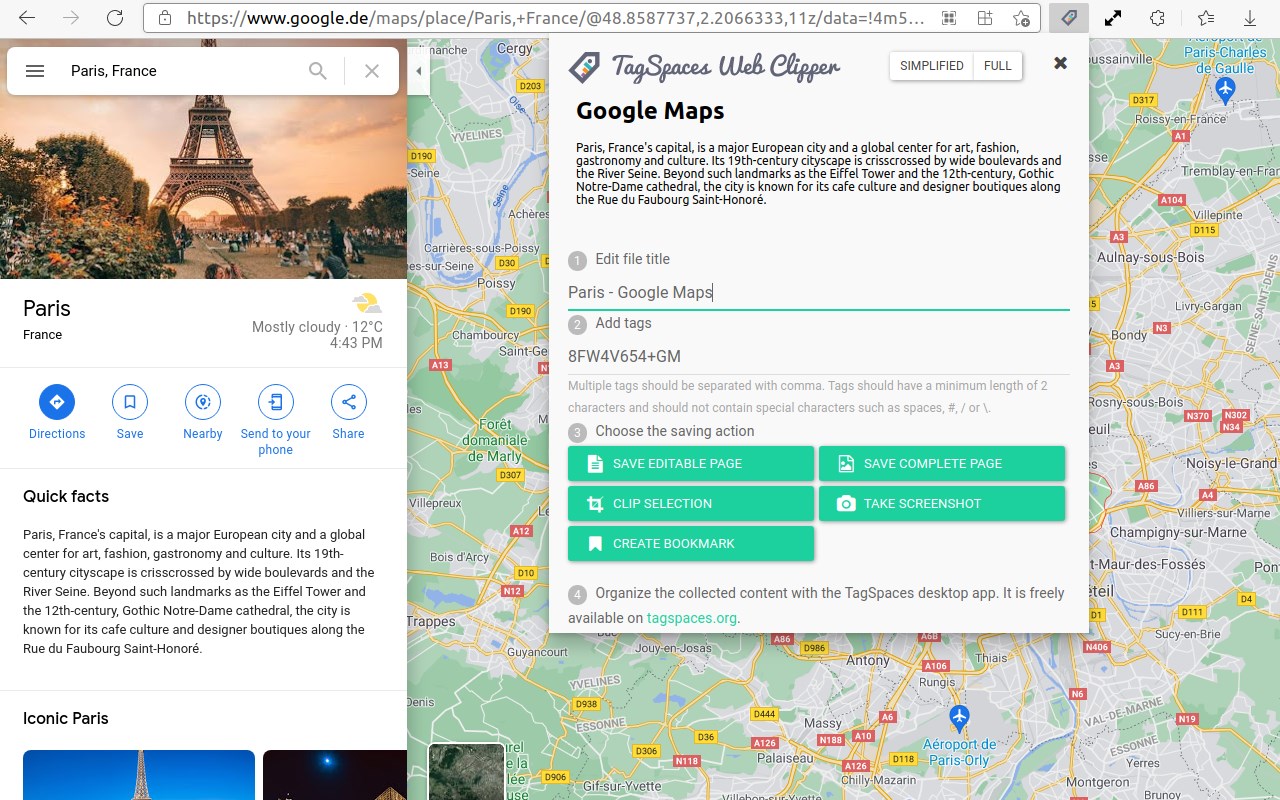
Task: Clear the Paris, France search
Action: pyautogui.click(x=372, y=71)
